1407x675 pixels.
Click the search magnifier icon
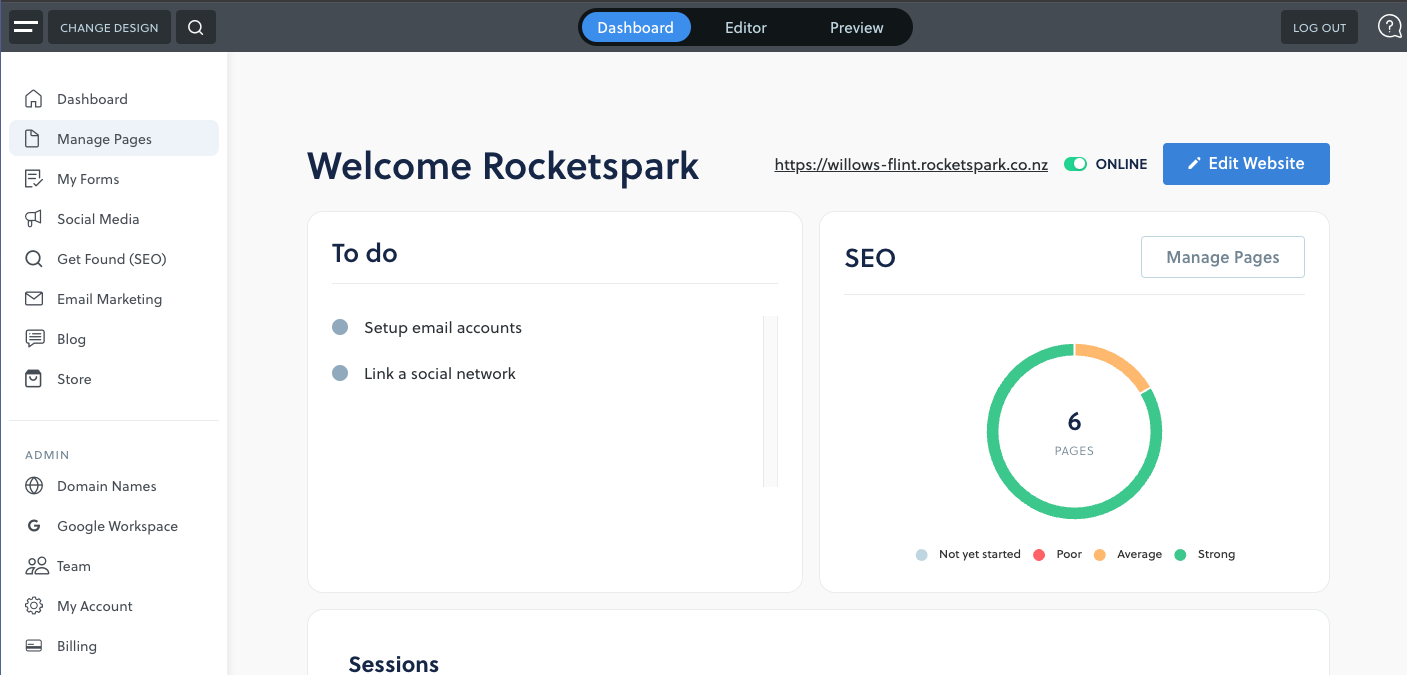[x=196, y=27]
